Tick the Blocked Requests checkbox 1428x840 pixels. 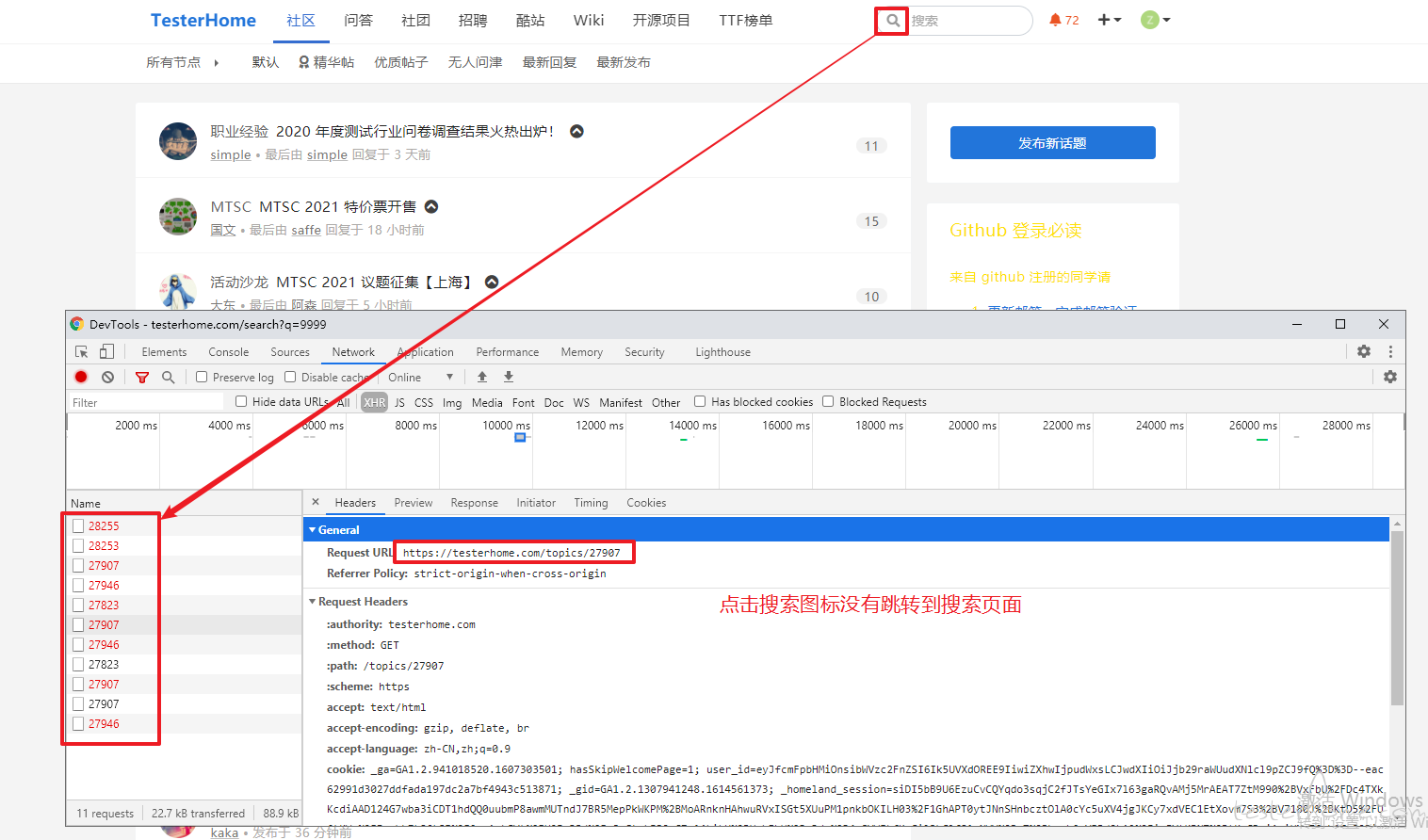click(828, 401)
